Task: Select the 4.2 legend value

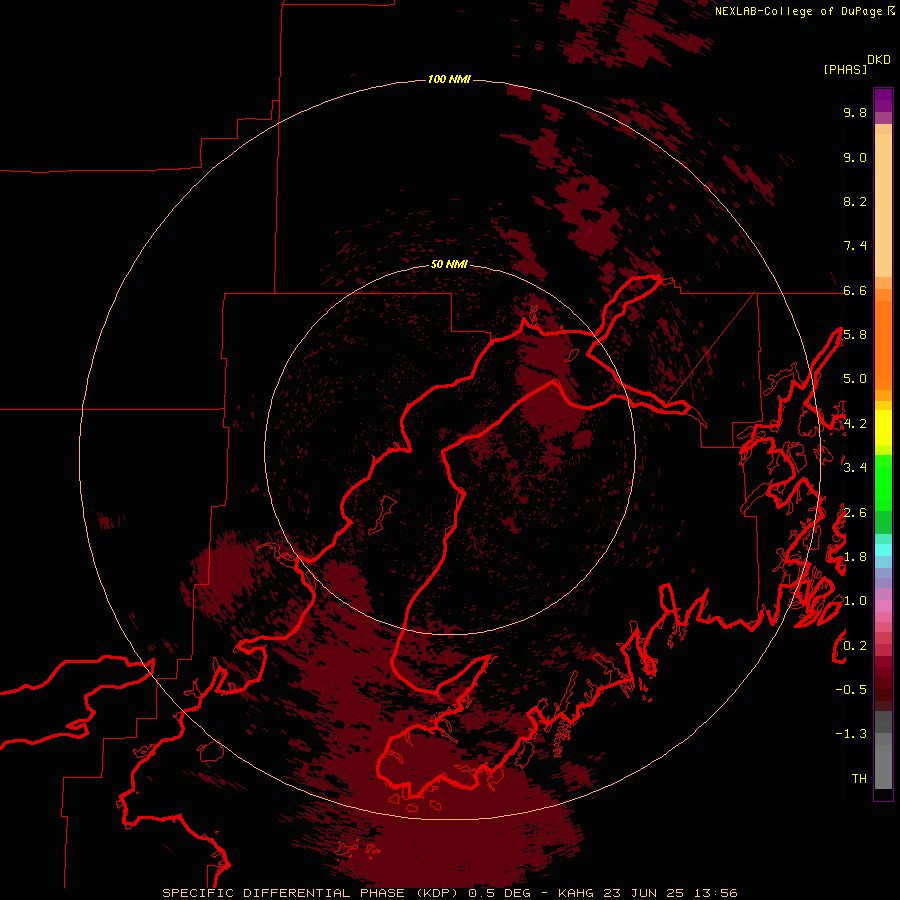Action: pyautogui.click(x=855, y=424)
